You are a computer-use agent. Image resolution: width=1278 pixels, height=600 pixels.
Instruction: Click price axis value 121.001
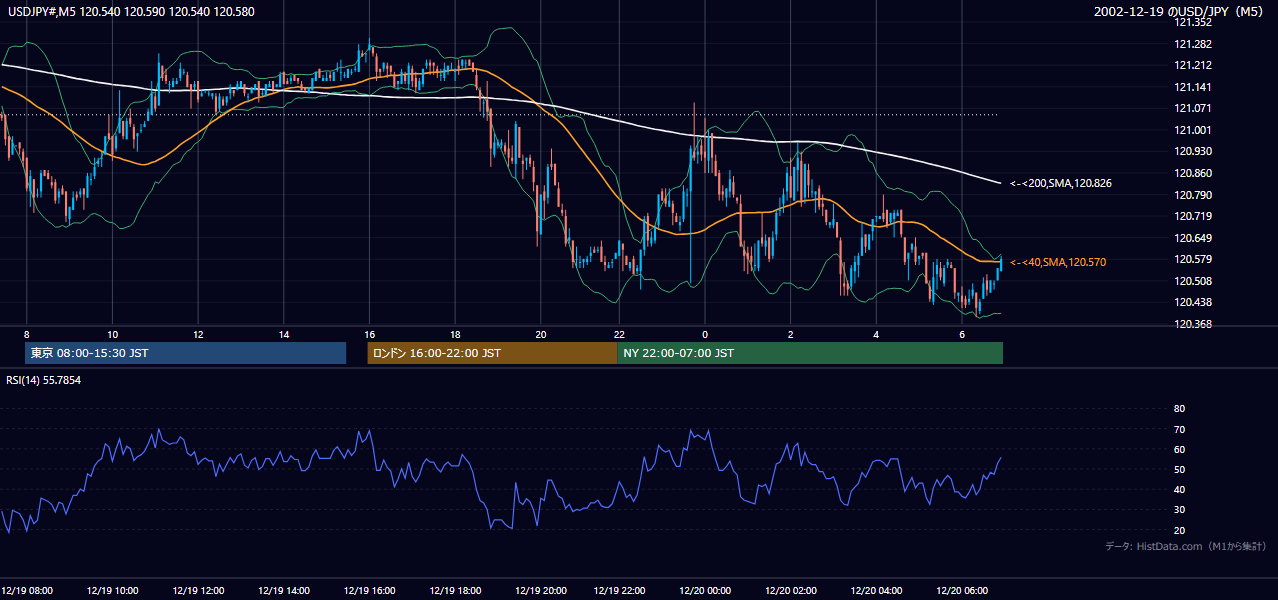pos(1194,130)
